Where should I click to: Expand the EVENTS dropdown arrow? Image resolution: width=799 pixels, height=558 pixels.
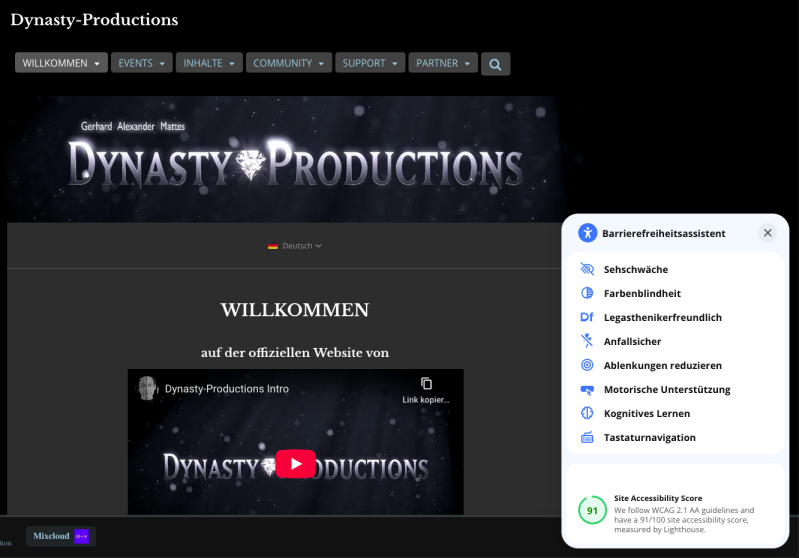click(162, 64)
